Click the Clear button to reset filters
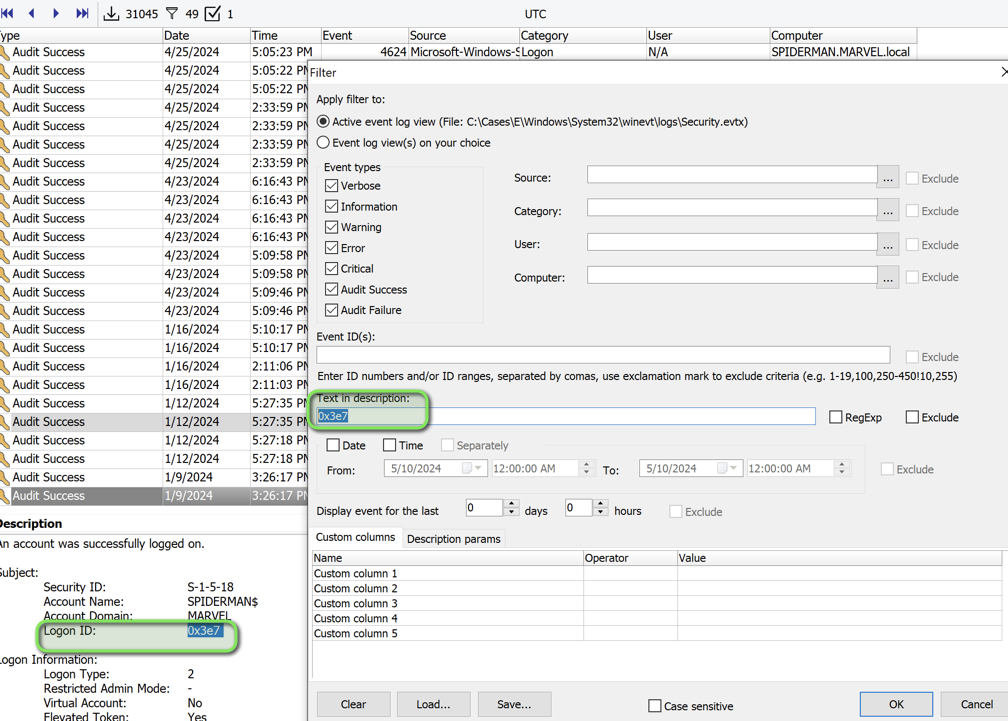Viewport: 1008px width, 721px height. (x=353, y=704)
